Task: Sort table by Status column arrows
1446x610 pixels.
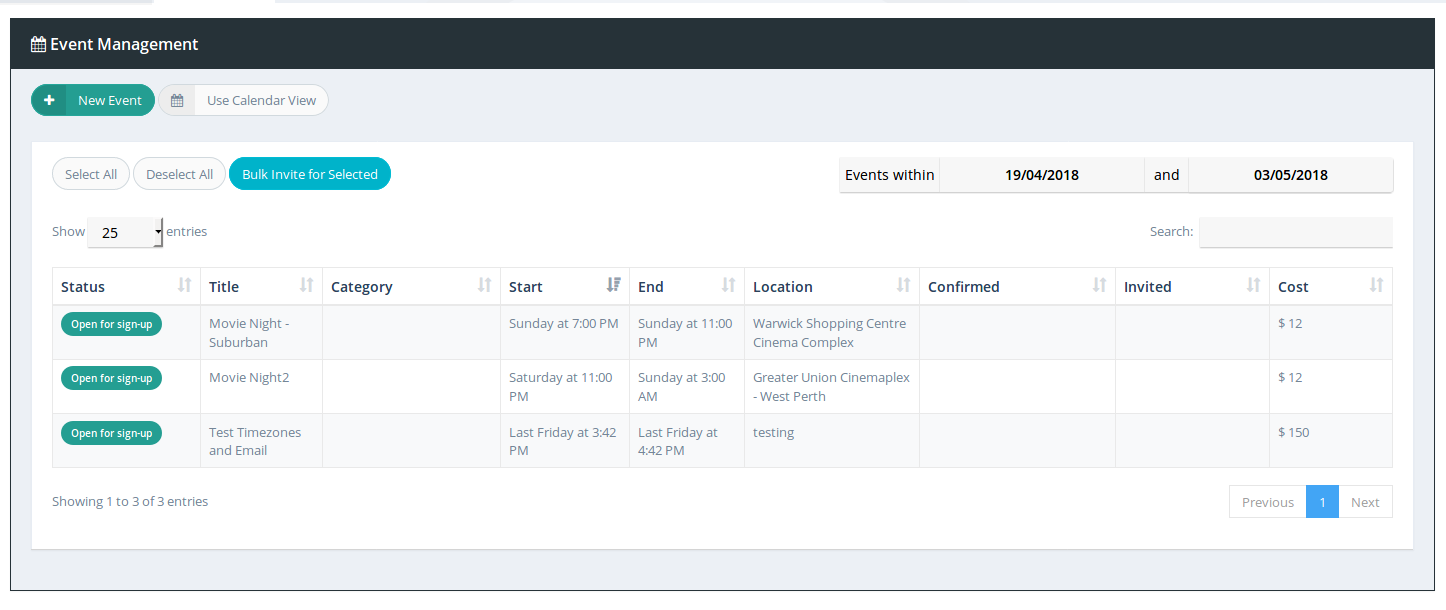Action: tap(184, 286)
